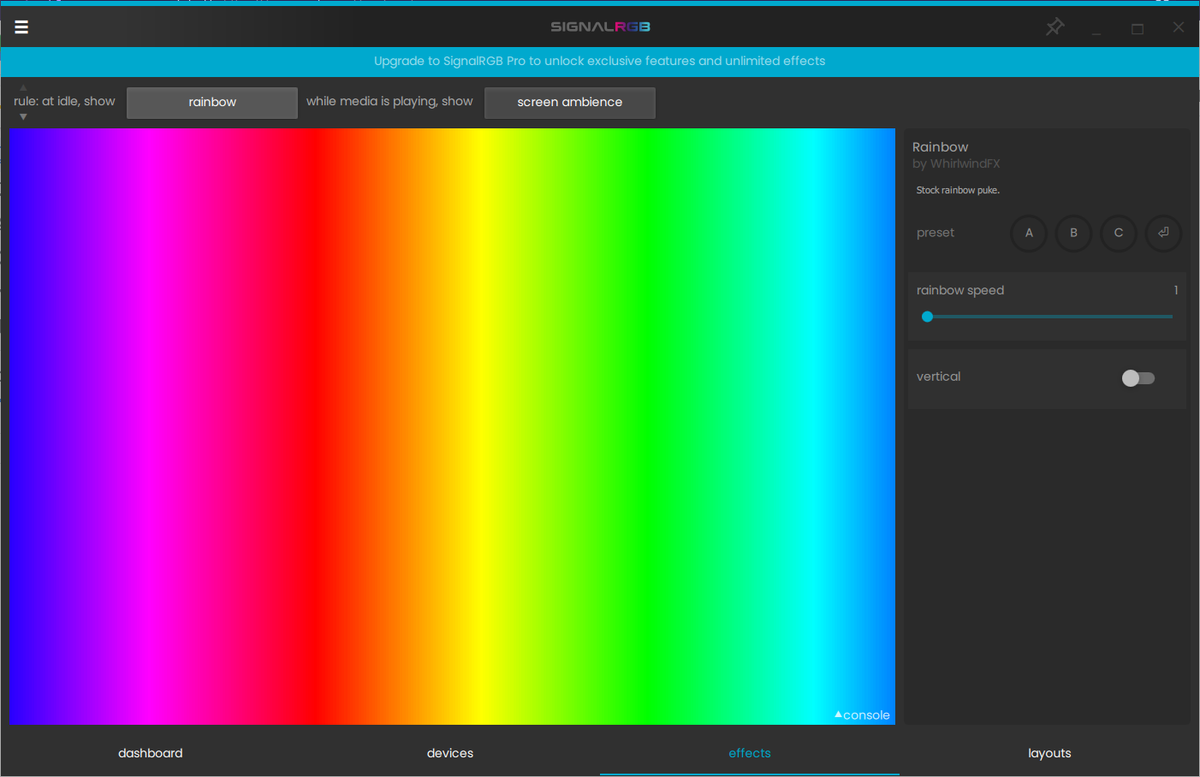Click the screen ambience media rule button
The image size is (1200, 777).
[569, 102]
